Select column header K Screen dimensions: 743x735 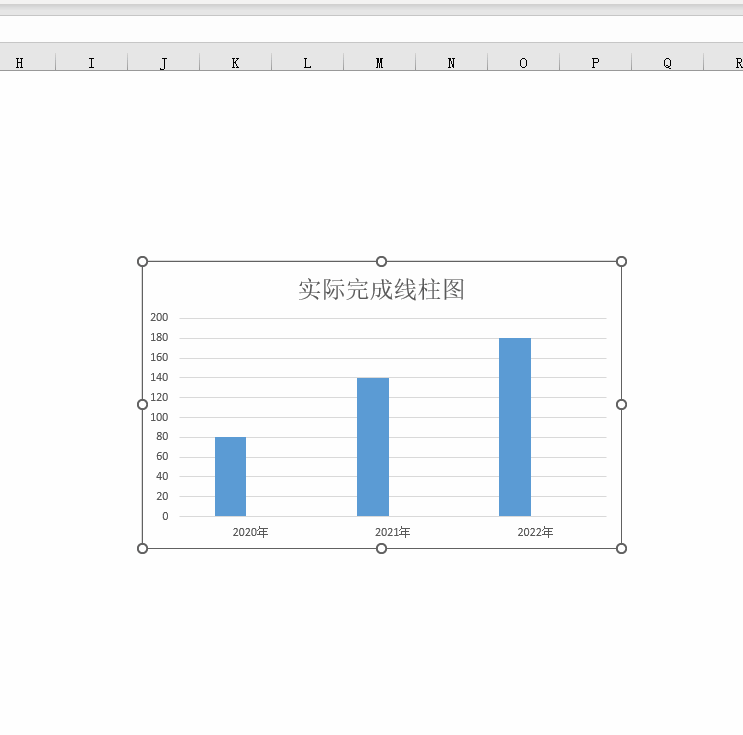click(x=236, y=63)
